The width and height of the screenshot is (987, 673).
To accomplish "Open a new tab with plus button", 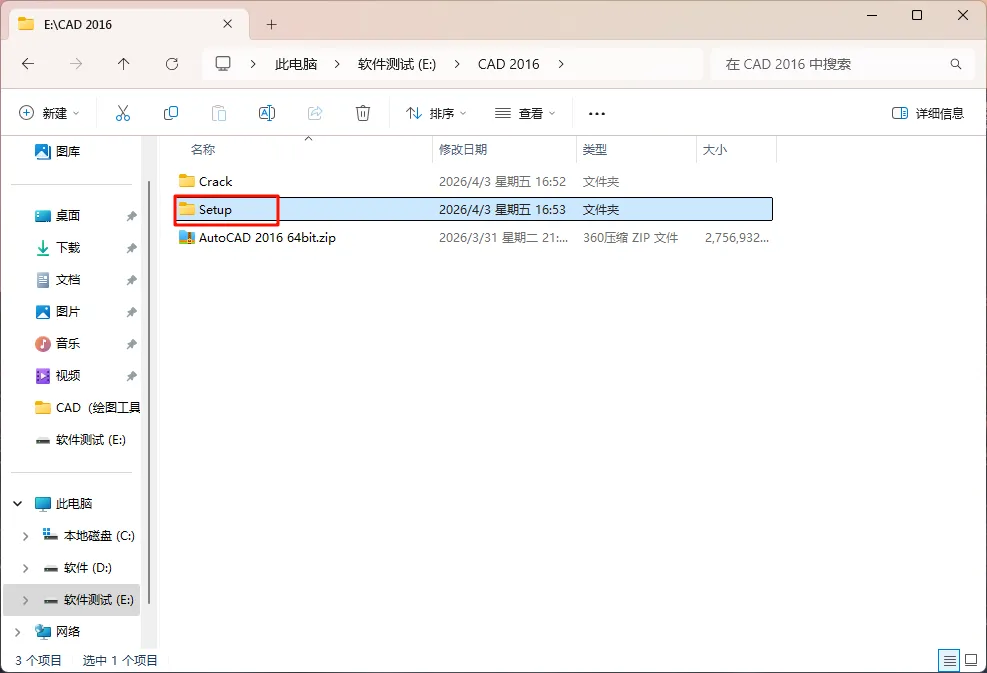I will point(271,25).
